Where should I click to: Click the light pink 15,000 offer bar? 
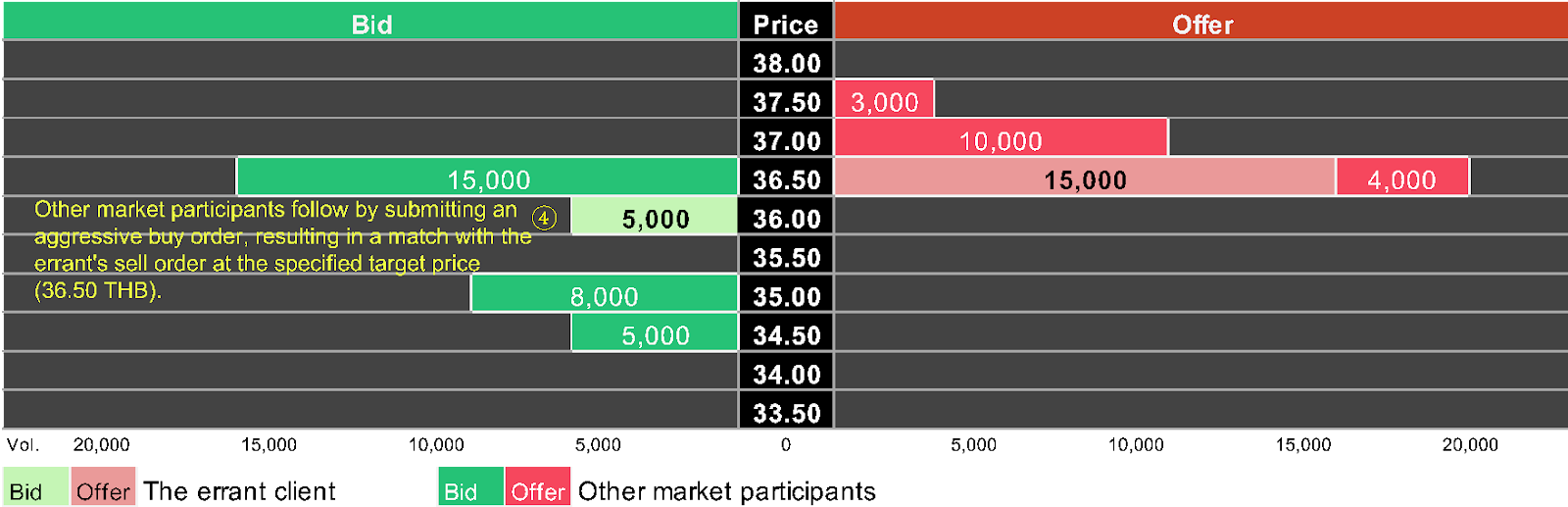pyautogui.click(x=1085, y=178)
